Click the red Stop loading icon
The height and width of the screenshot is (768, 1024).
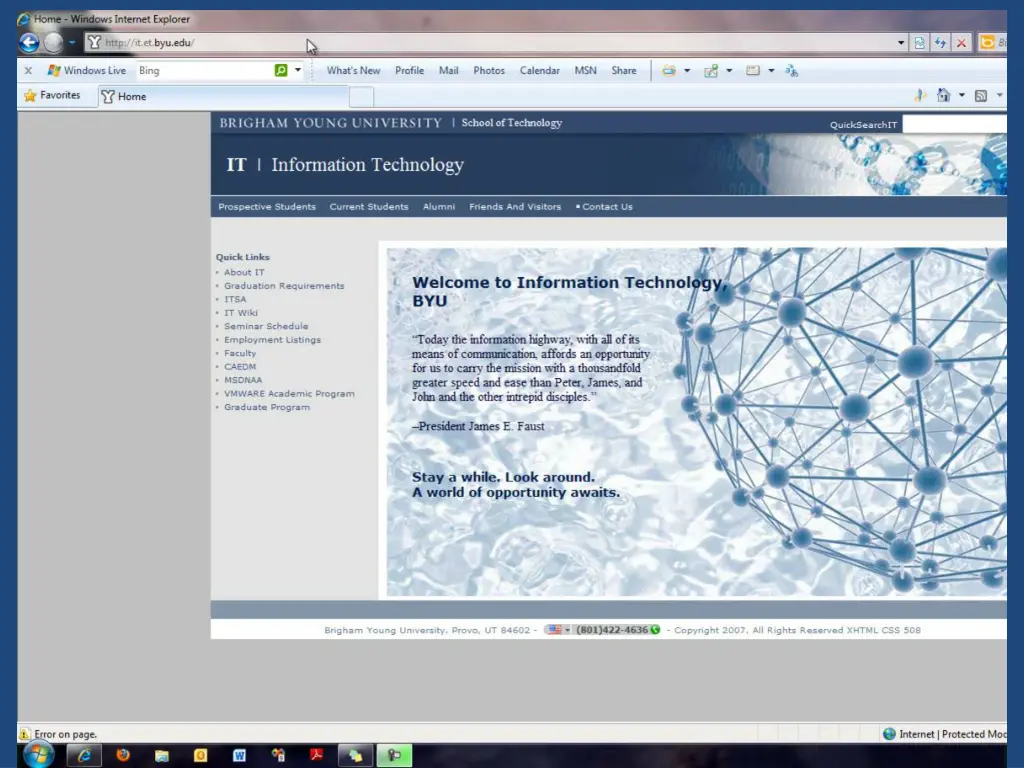pyautogui.click(x=961, y=43)
